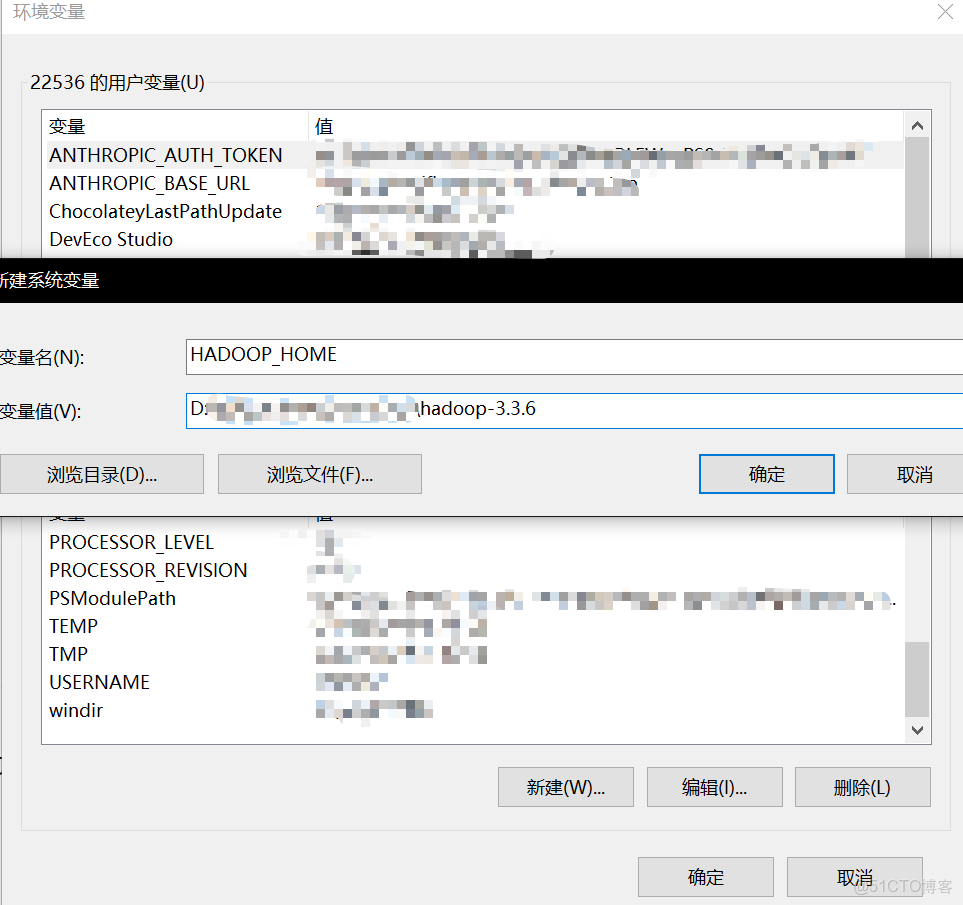Screen dimensions: 963x905
Task: Click 编辑(I) to edit the selected variable
Action: (714, 787)
